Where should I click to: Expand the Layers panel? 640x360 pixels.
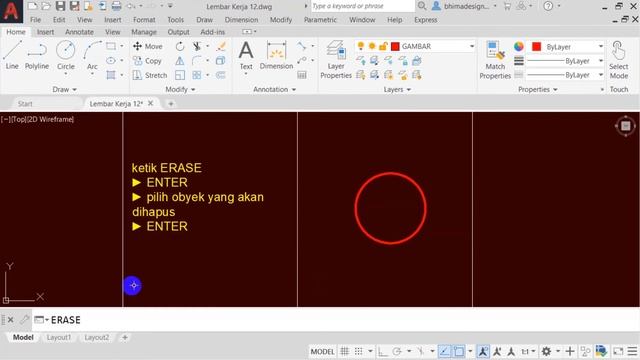(x=397, y=89)
